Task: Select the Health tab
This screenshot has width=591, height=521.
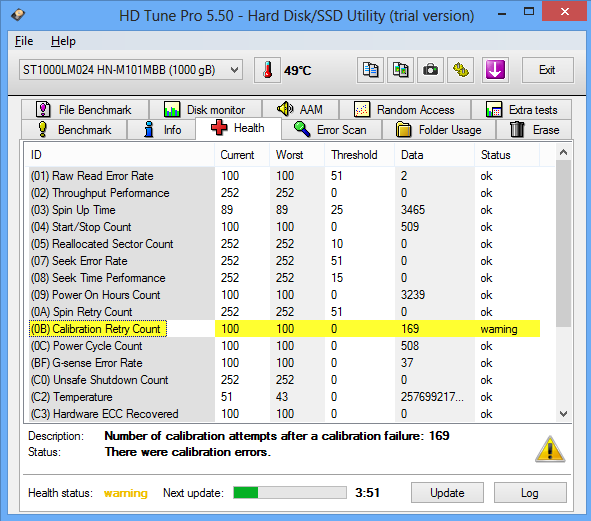Action: coord(238,128)
